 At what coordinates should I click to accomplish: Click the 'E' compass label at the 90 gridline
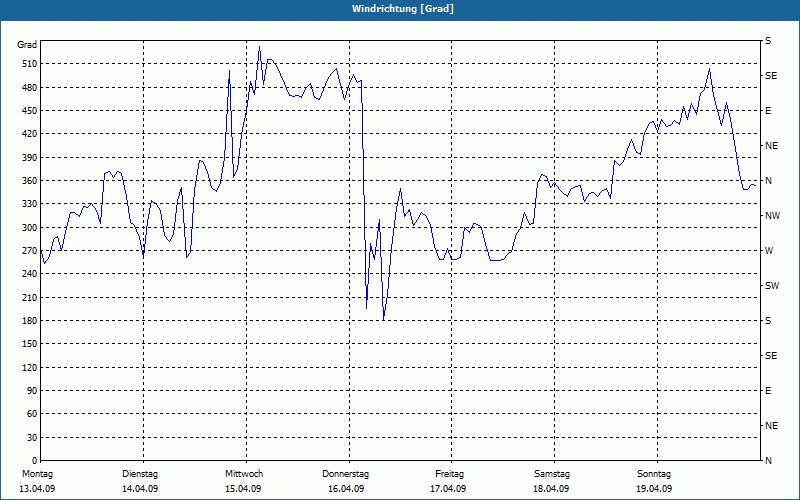[768, 391]
